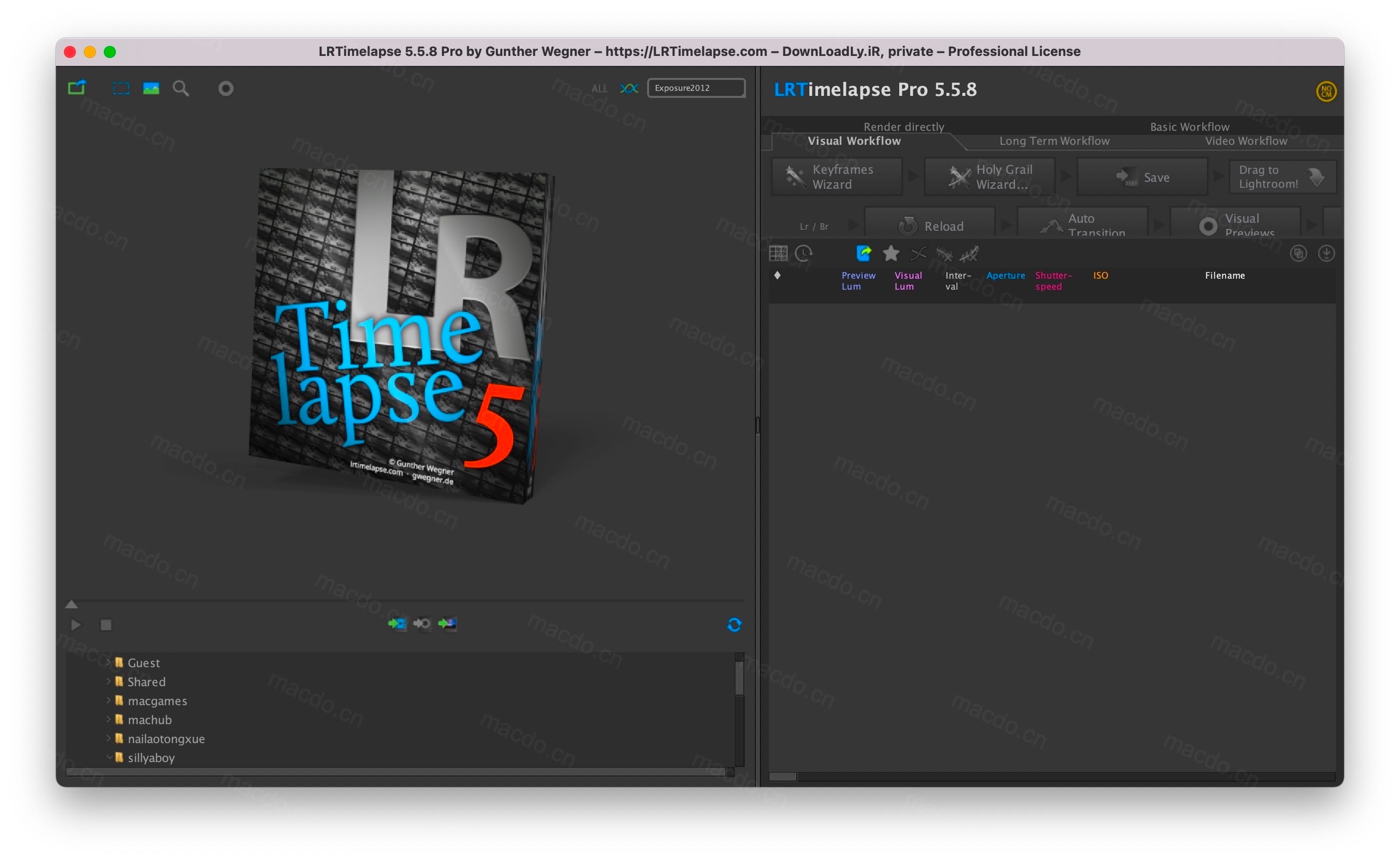
Task: Click the blue refresh folder icon
Action: click(x=734, y=625)
